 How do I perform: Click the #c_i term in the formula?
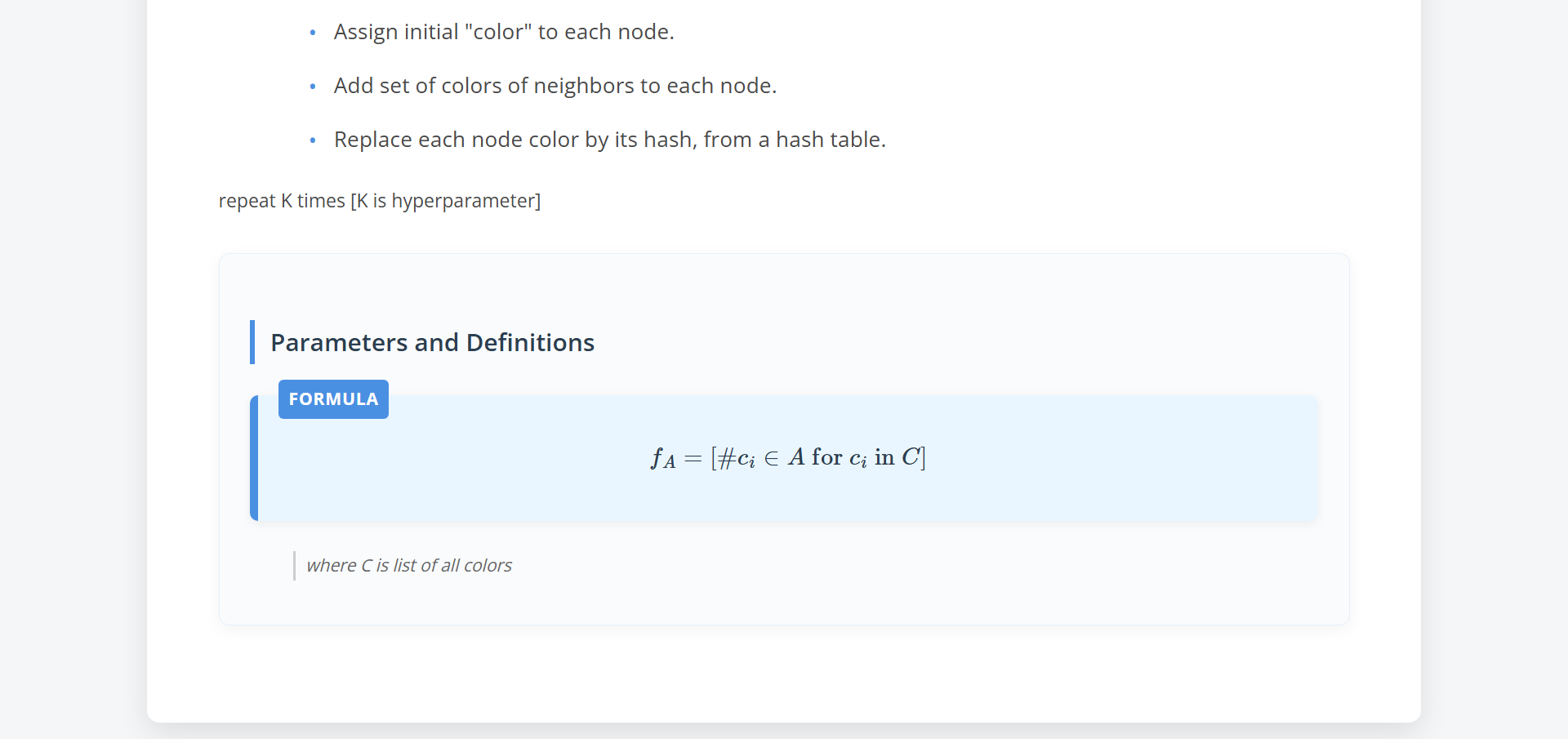(736, 458)
